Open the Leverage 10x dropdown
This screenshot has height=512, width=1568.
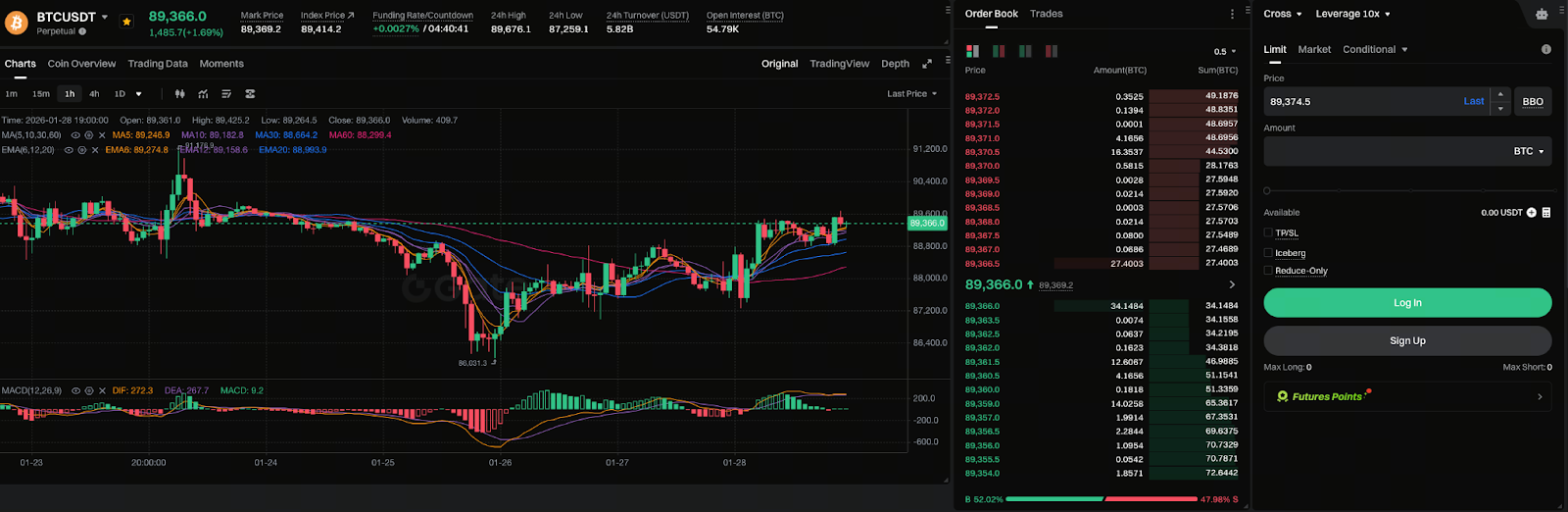point(1352,14)
